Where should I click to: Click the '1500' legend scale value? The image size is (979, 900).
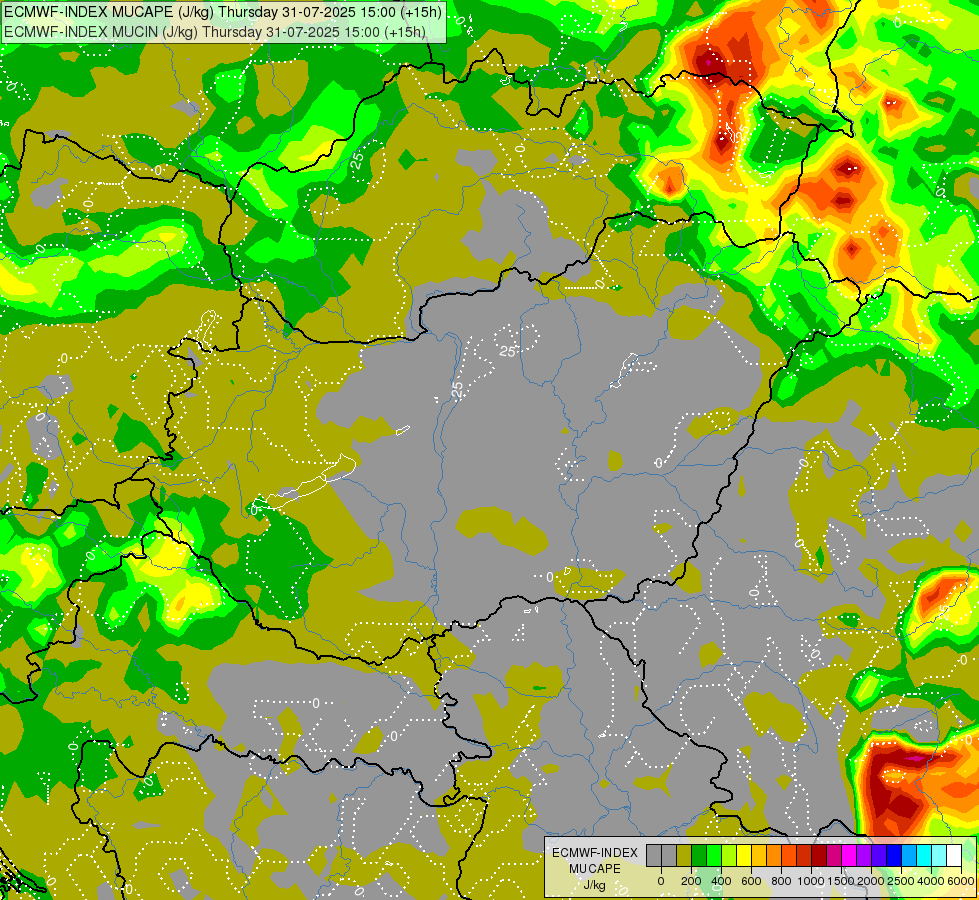[841, 881]
